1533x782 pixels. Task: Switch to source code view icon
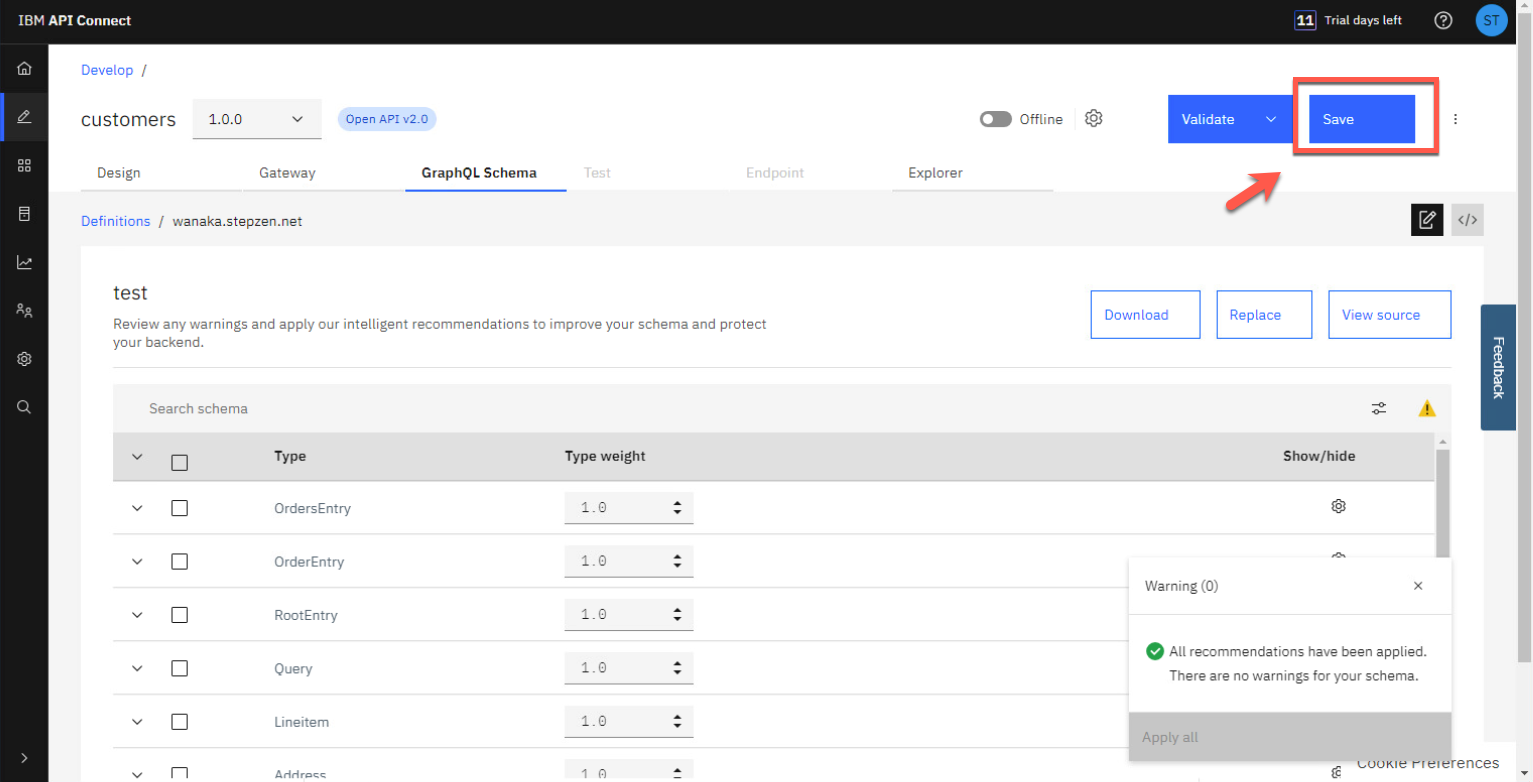tap(1467, 220)
